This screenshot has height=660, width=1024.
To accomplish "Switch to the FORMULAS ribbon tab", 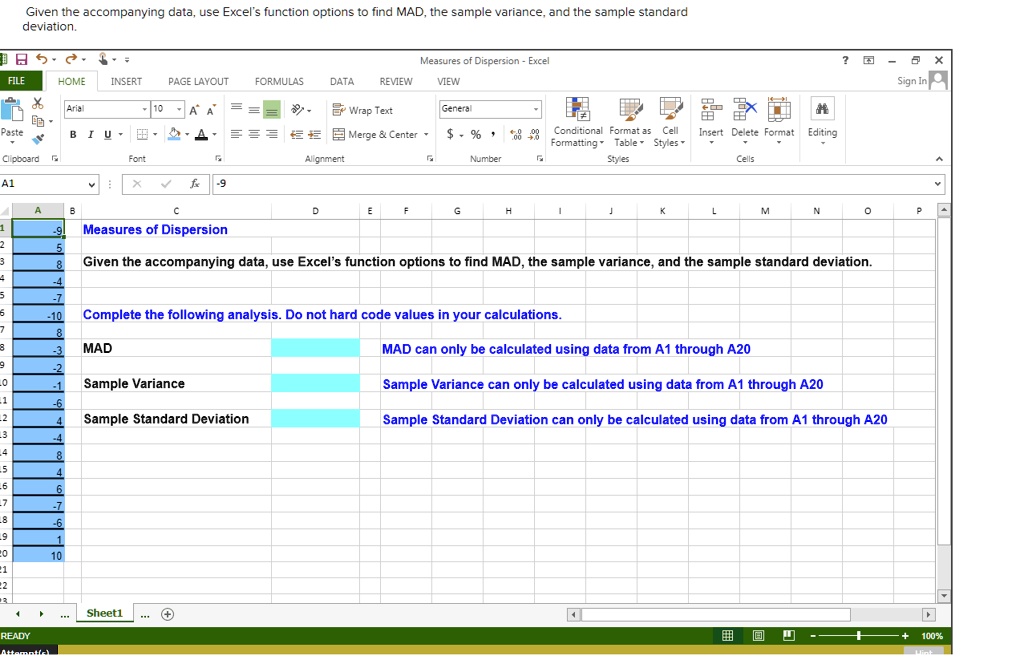I will (x=279, y=81).
